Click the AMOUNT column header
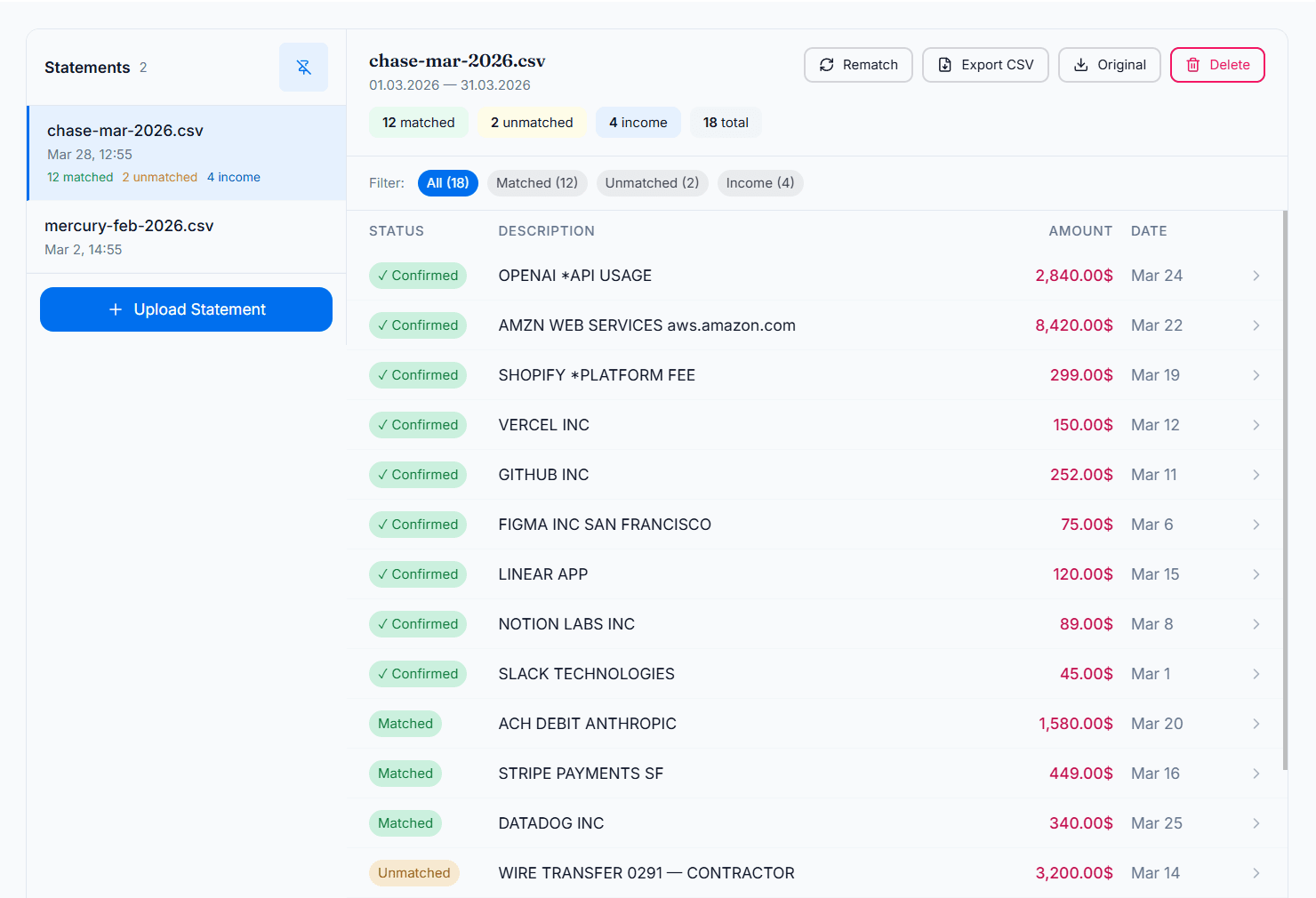This screenshot has height=898, width=1316. 1080,231
